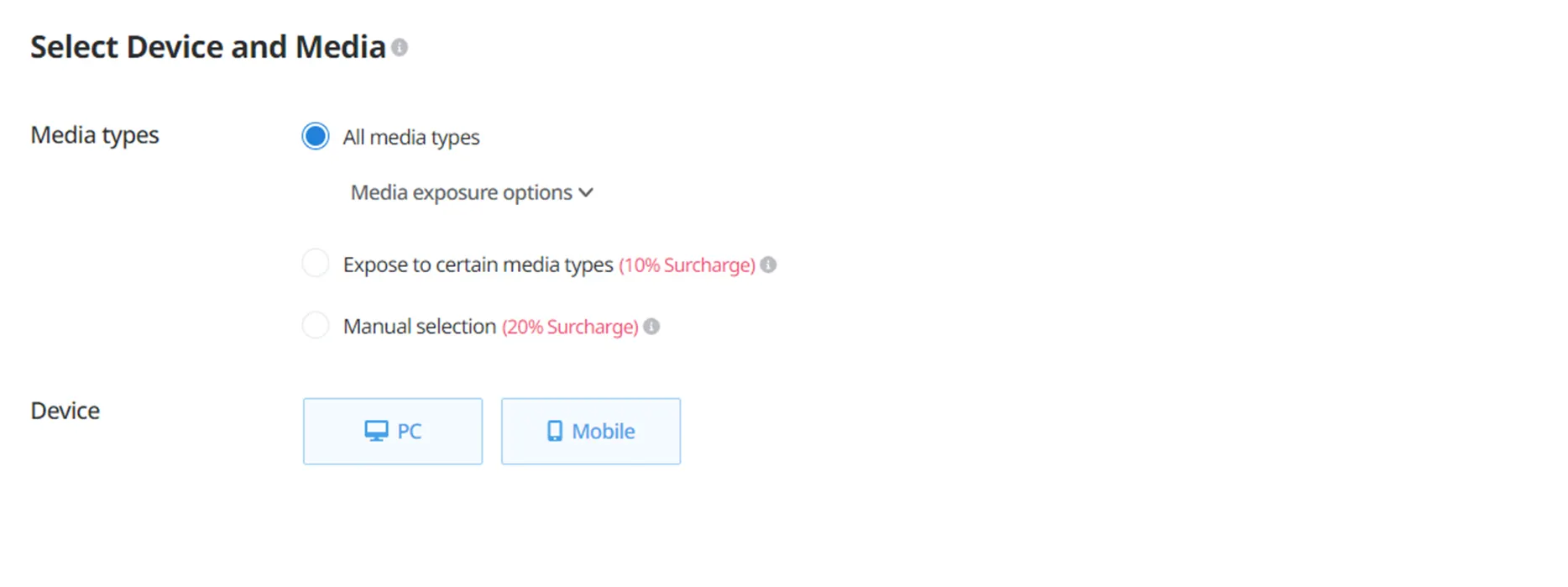Click the "Manual selection" label text

click(419, 327)
